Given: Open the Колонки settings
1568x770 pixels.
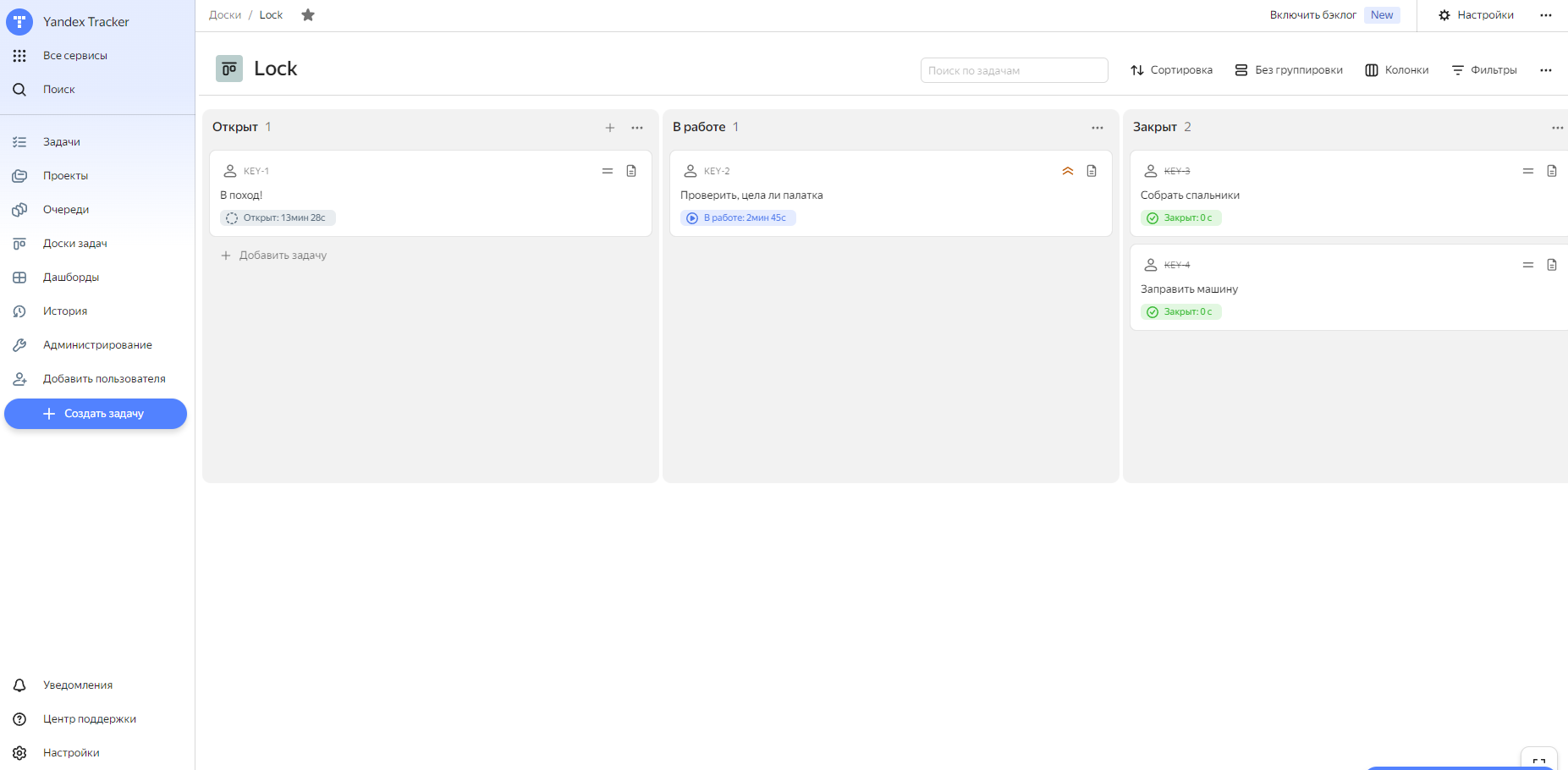Looking at the screenshot, I should [x=1397, y=70].
